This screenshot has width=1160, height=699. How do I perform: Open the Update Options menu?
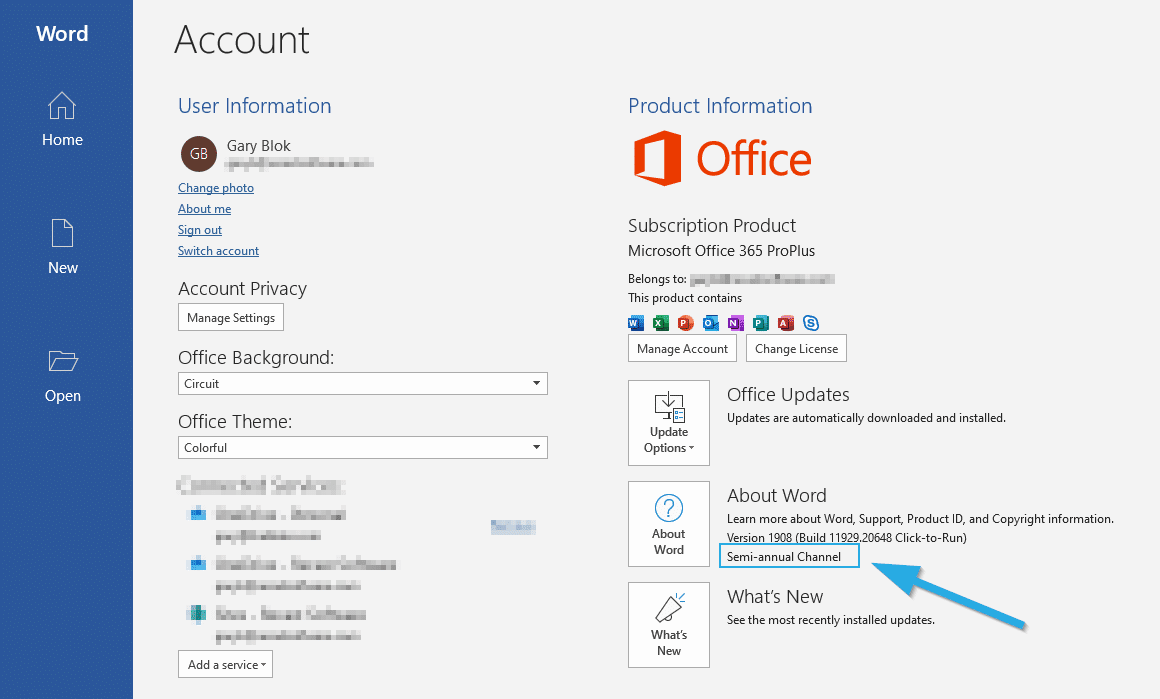(669, 422)
